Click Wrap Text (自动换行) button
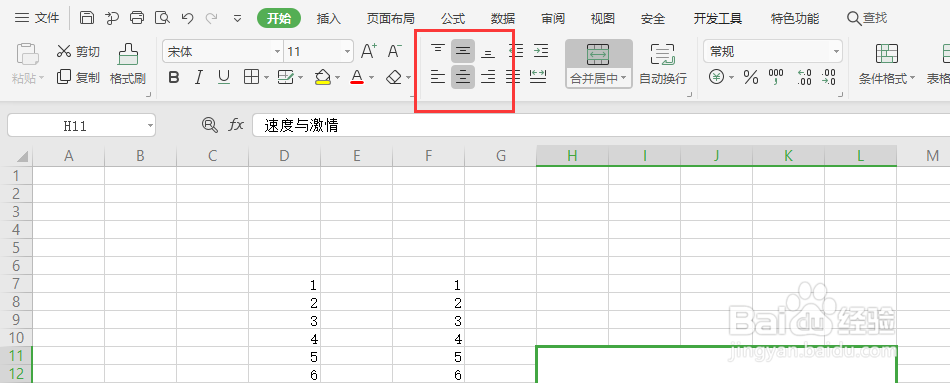The image size is (950, 383). (663, 64)
